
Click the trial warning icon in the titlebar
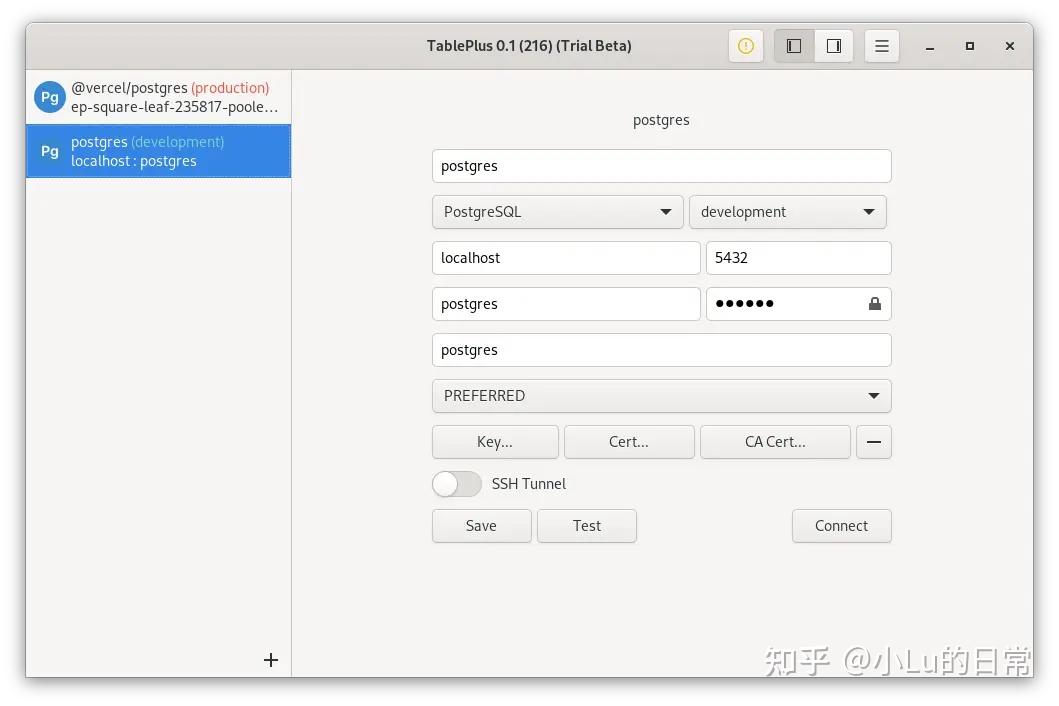[x=745, y=45]
